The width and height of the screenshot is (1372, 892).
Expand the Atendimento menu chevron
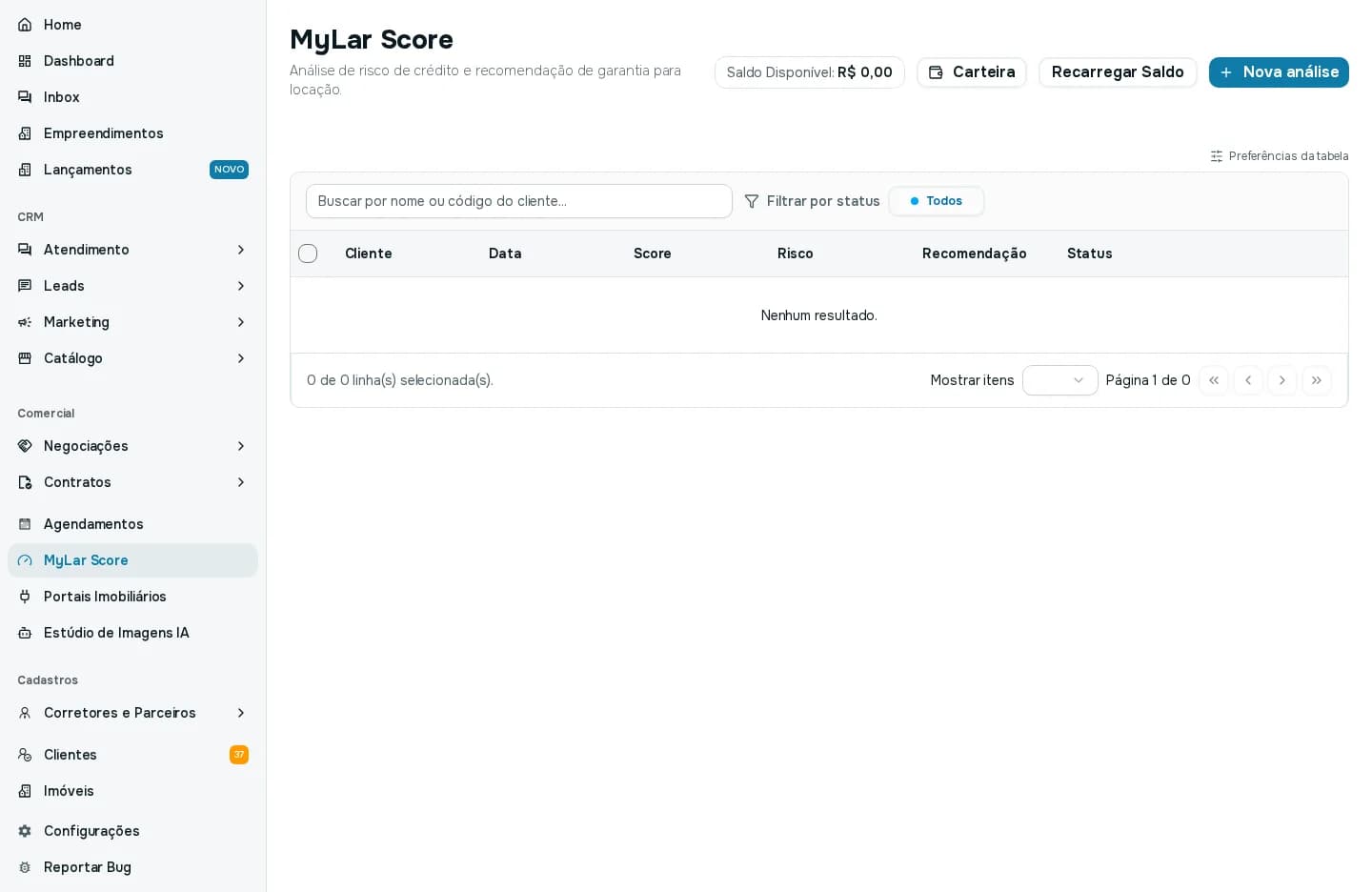[x=241, y=250]
